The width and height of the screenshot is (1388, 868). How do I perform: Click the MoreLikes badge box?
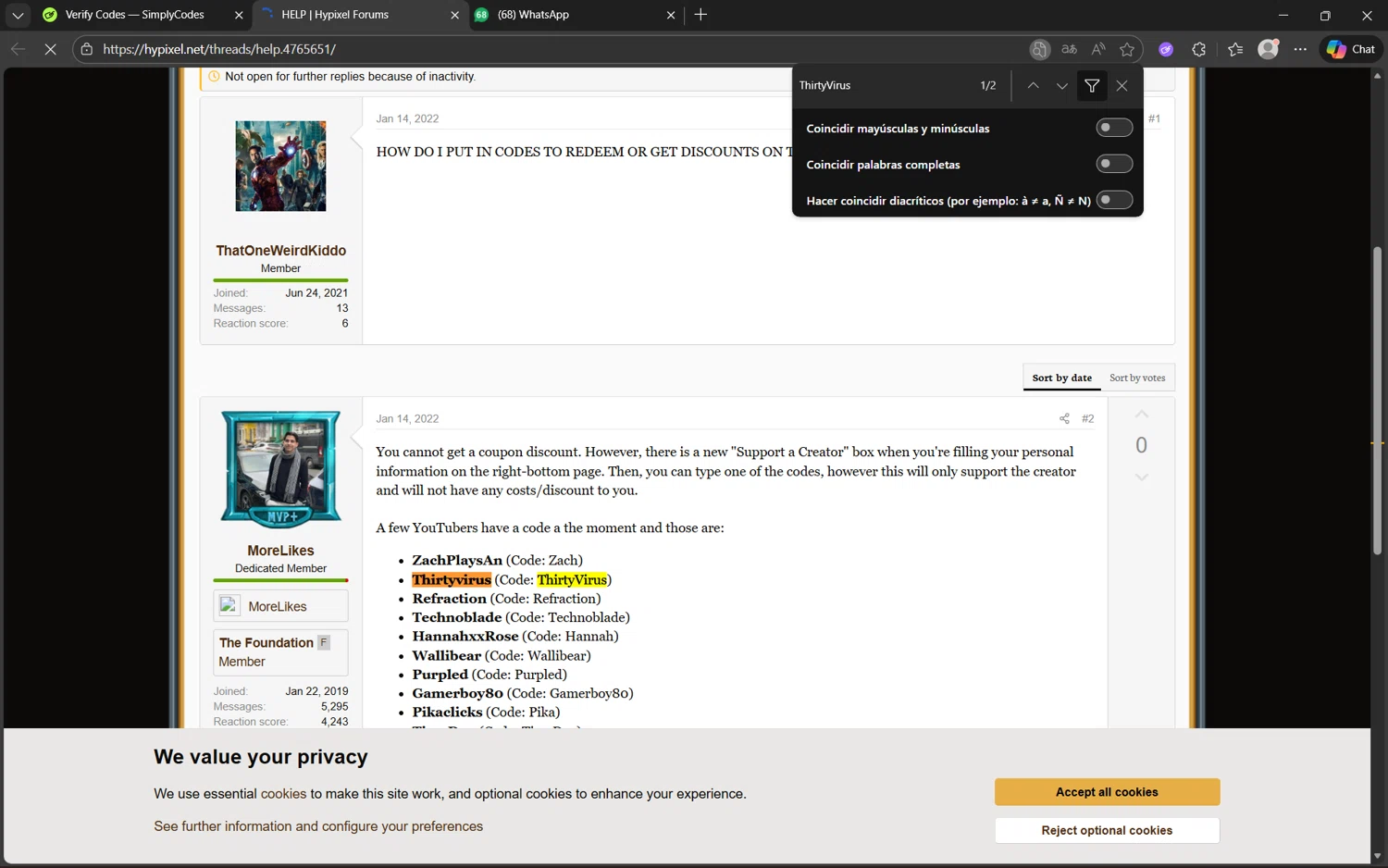point(280,606)
